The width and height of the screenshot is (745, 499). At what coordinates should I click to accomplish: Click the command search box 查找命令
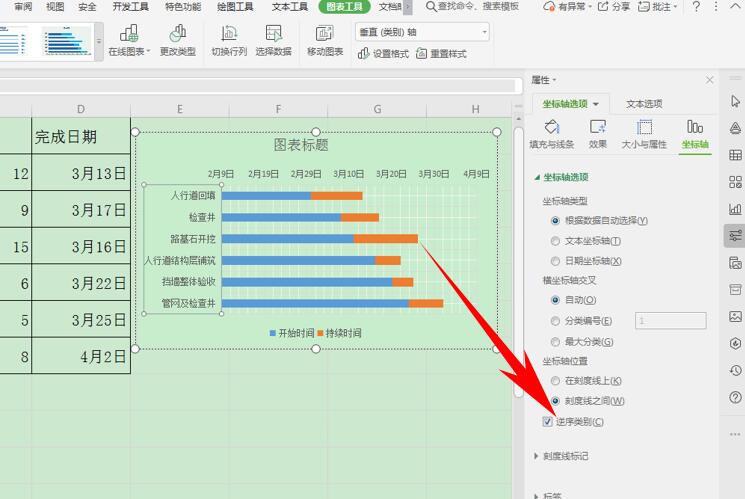tap(472, 7)
